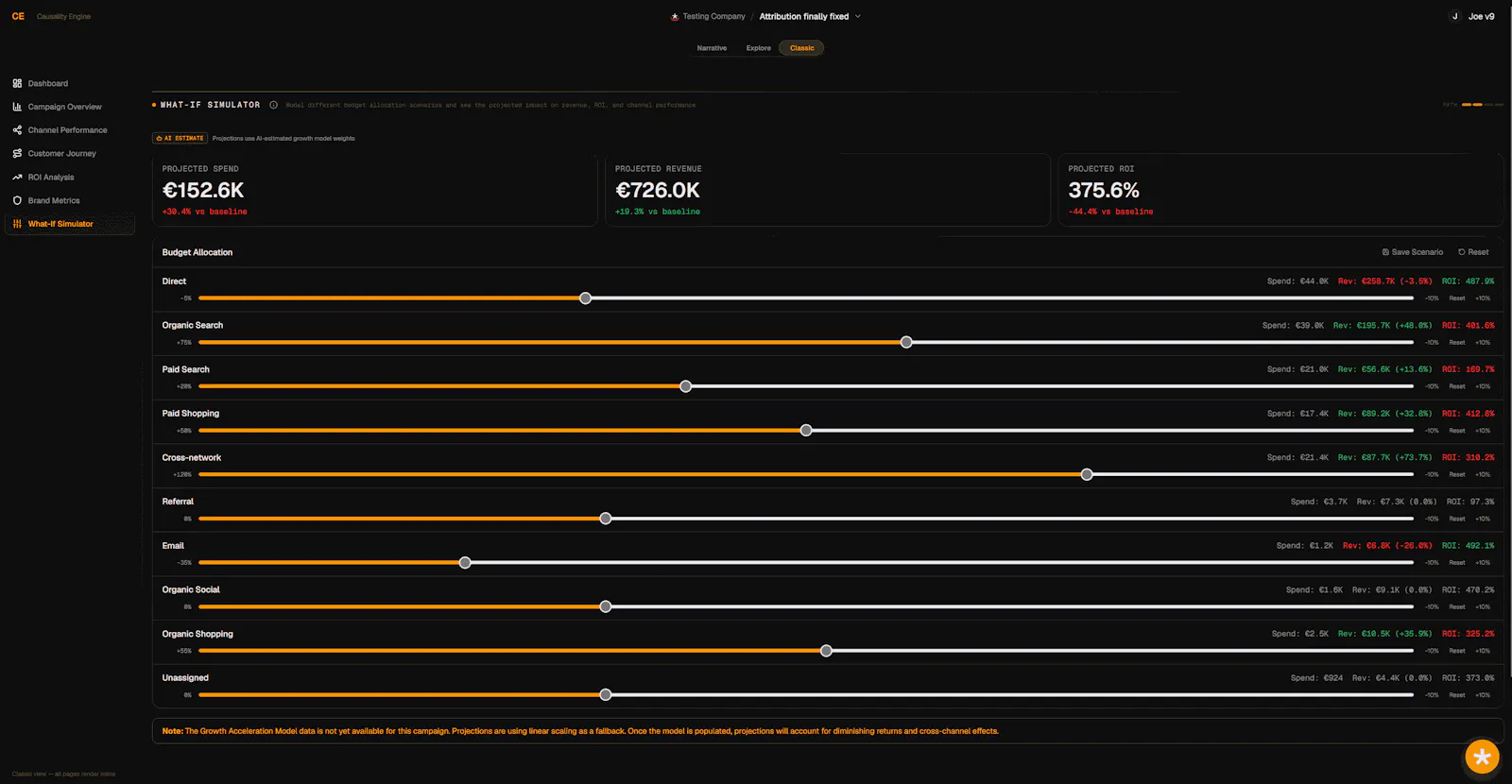The image size is (1512, 784).
Task: Click Email 'Rev: €6.8K (-26.0%)' text
Action: click(x=1387, y=546)
